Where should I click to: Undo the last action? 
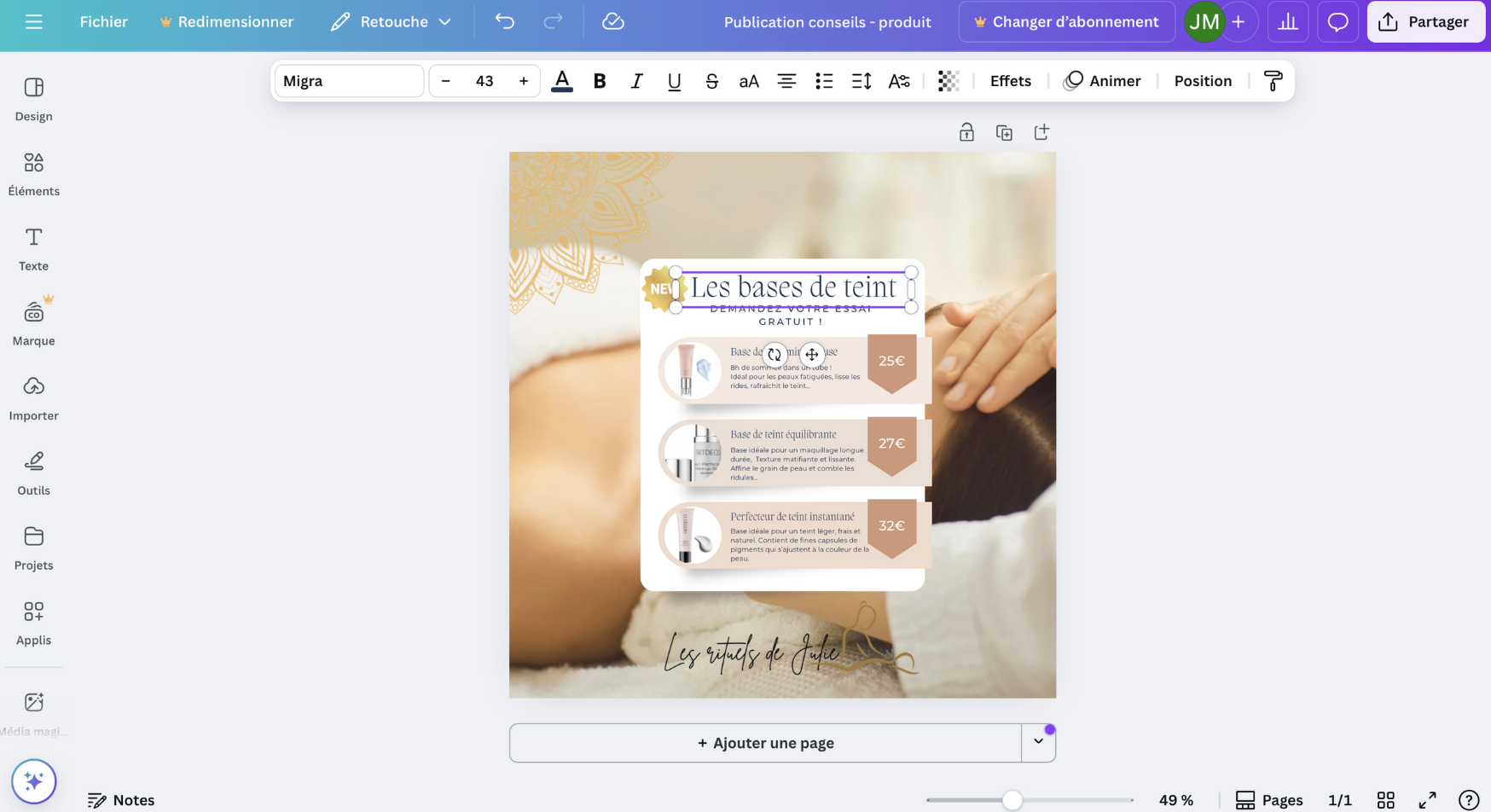pyautogui.click(x=505, y=22)
